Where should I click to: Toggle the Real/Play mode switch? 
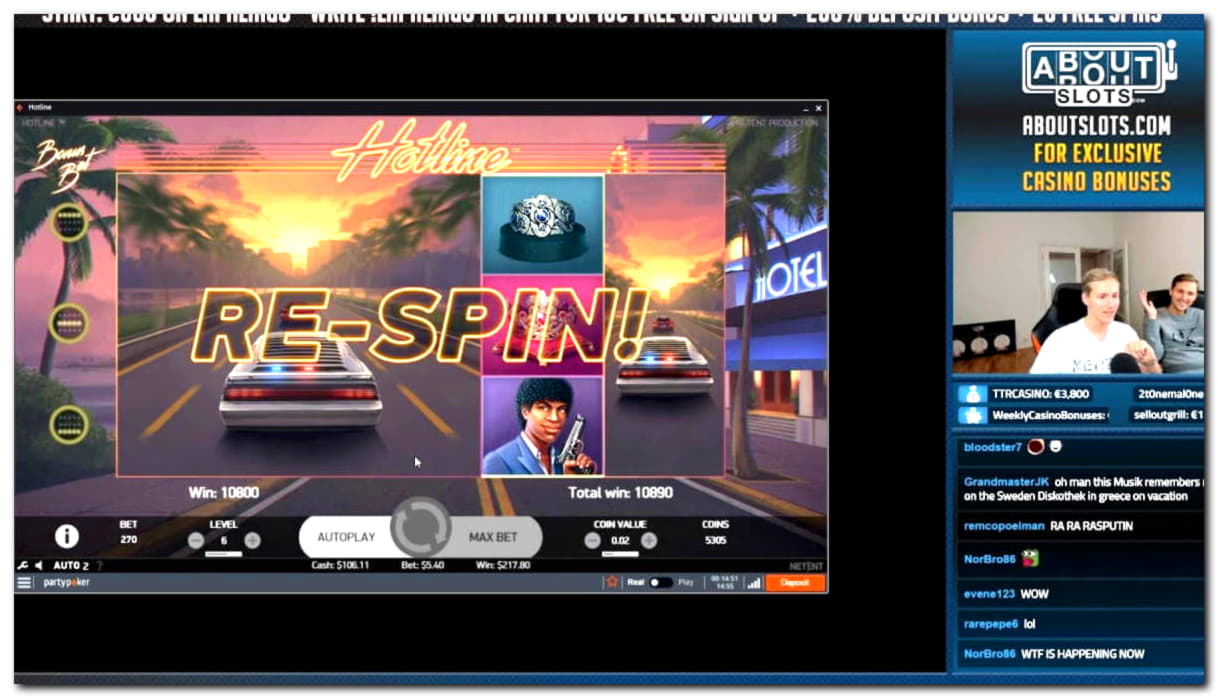pyautogui.click(x=660, y=582)
